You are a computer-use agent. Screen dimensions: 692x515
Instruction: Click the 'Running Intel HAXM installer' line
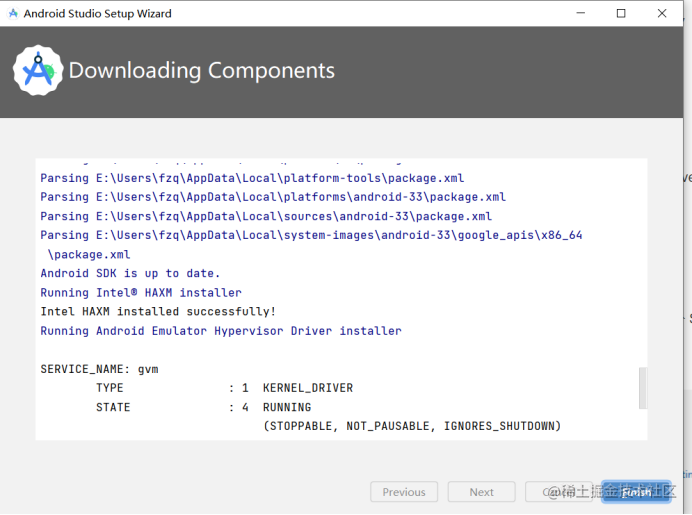(x=141, y=293)
